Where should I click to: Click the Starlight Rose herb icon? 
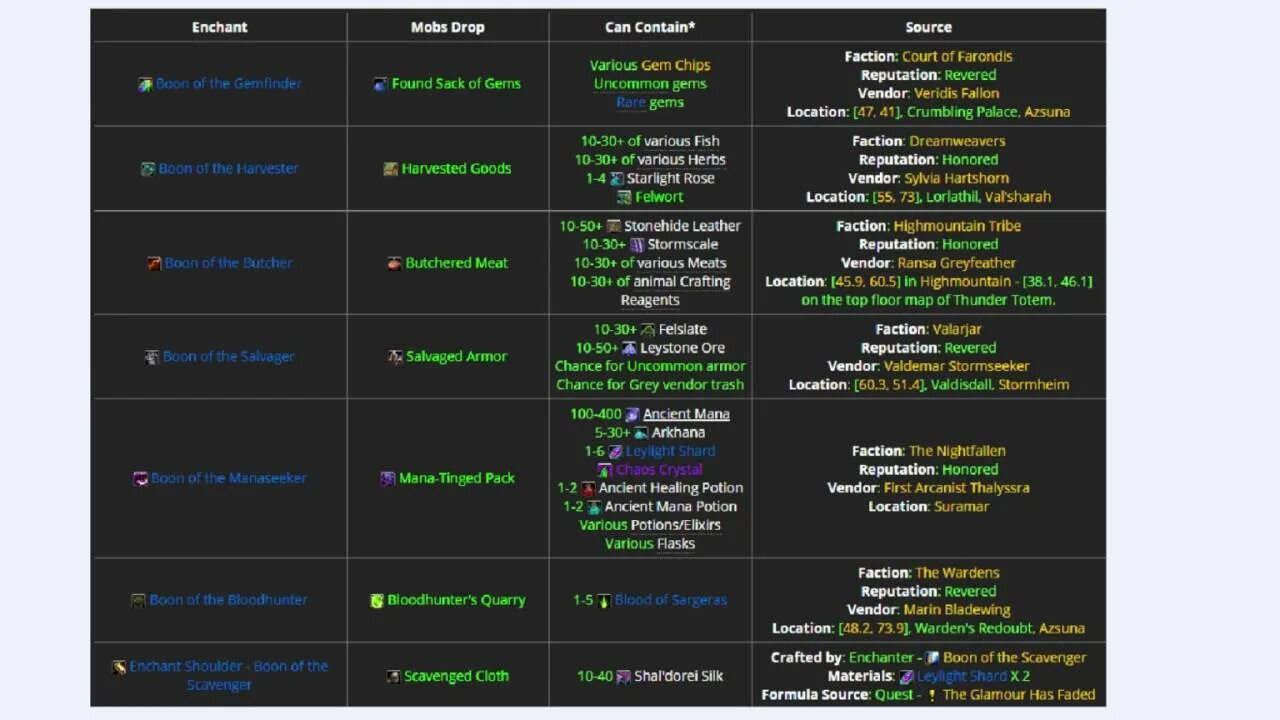pos(617,179)
